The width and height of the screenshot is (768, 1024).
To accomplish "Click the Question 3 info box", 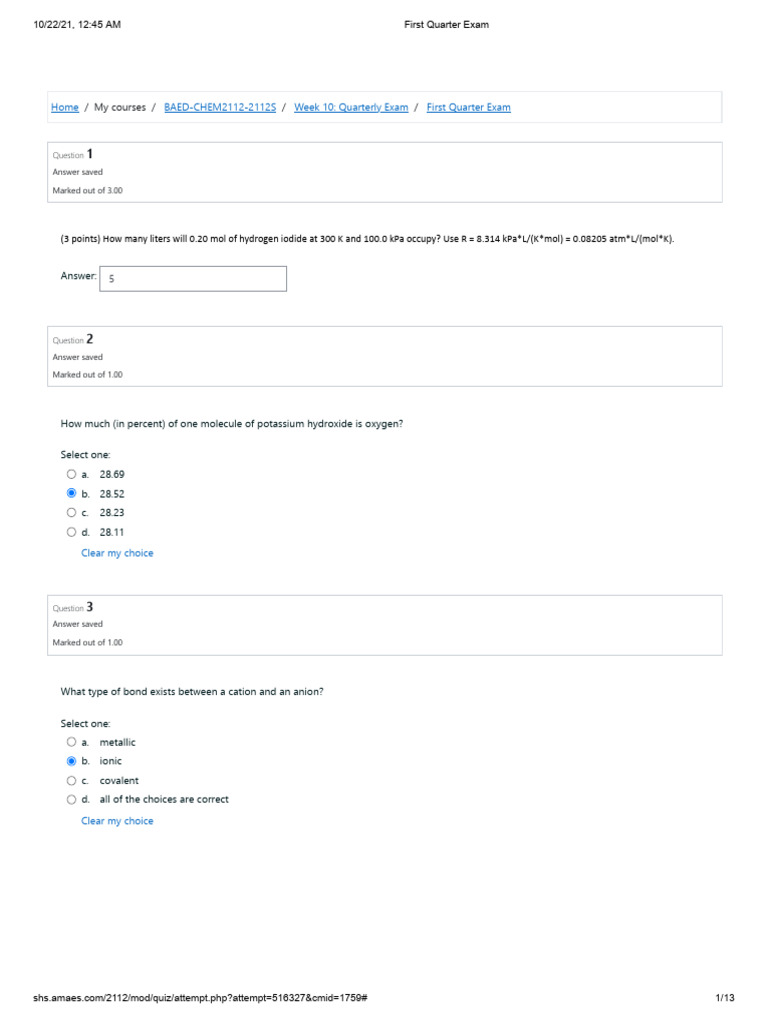I will coord(385,625).
